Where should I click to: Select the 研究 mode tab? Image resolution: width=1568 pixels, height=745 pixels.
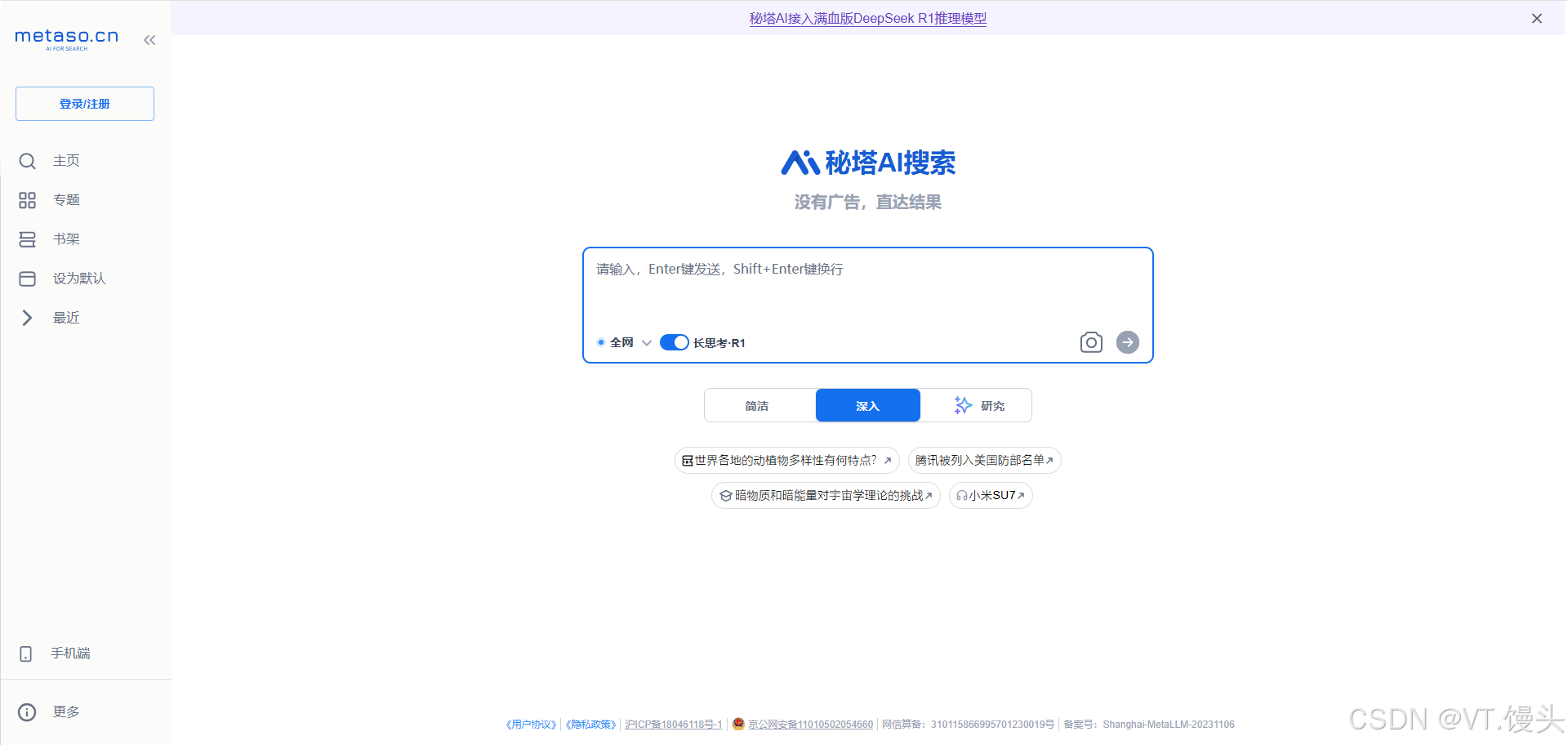coord(976,405)
